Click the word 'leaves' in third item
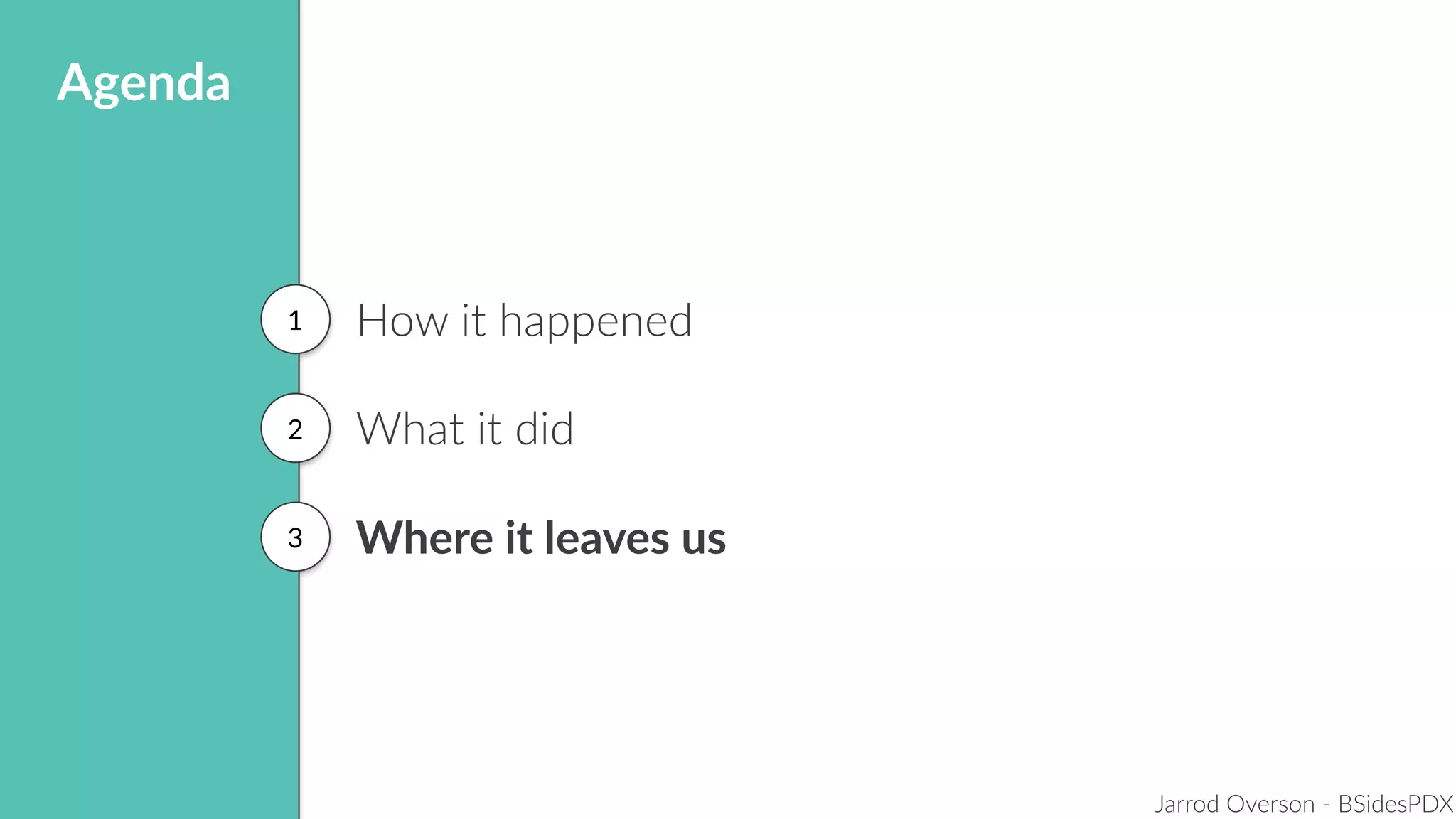 tap(606, 537)
